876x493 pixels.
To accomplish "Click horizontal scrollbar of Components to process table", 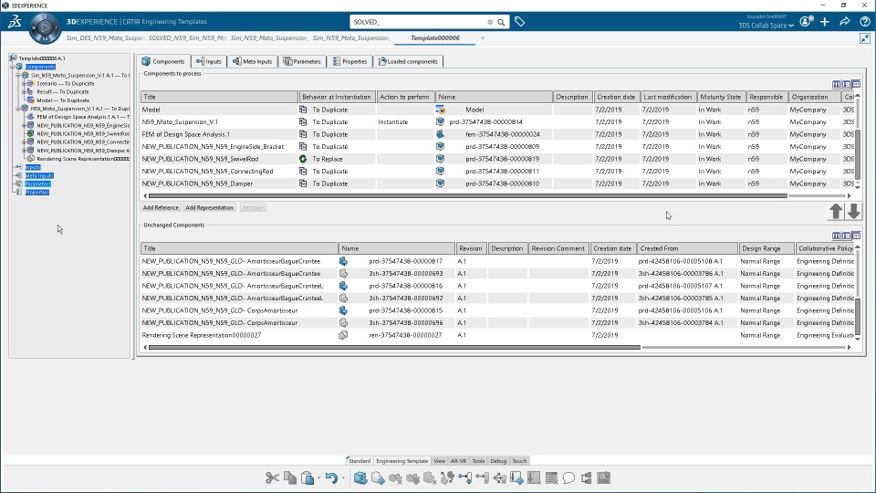I will (468, 196).
